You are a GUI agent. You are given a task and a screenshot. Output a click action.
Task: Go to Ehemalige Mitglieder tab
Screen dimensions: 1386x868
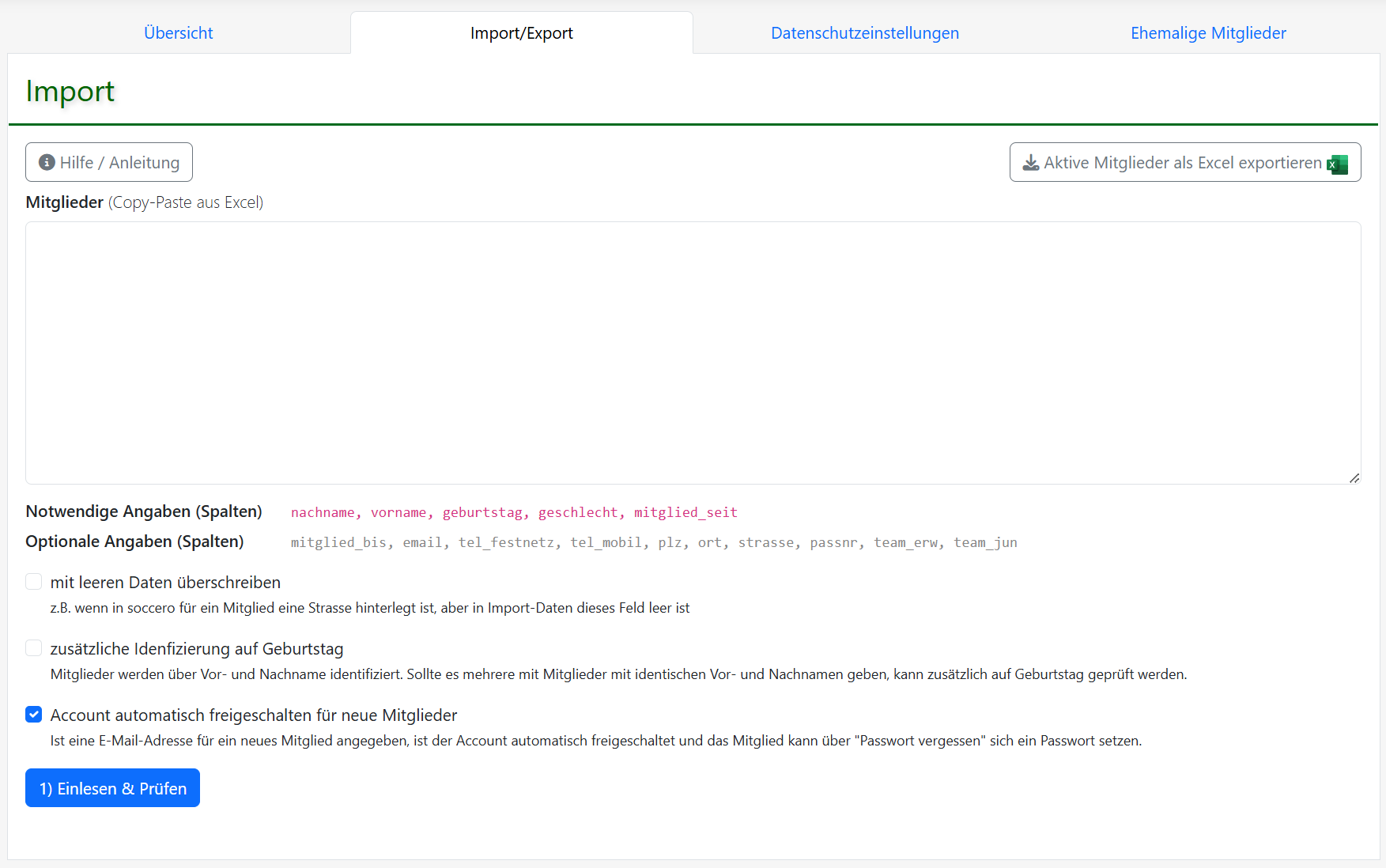(x=1207, y=33)
